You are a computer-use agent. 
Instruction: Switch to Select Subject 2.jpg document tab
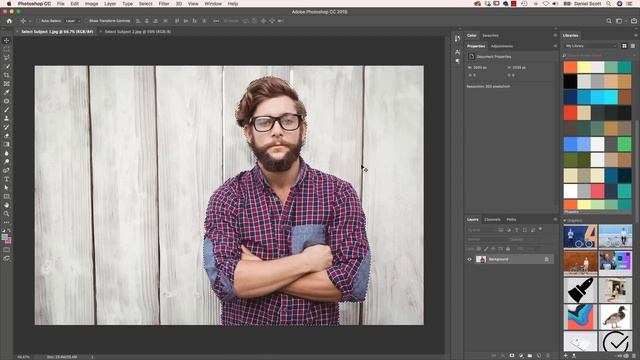(x=138, y=31)
